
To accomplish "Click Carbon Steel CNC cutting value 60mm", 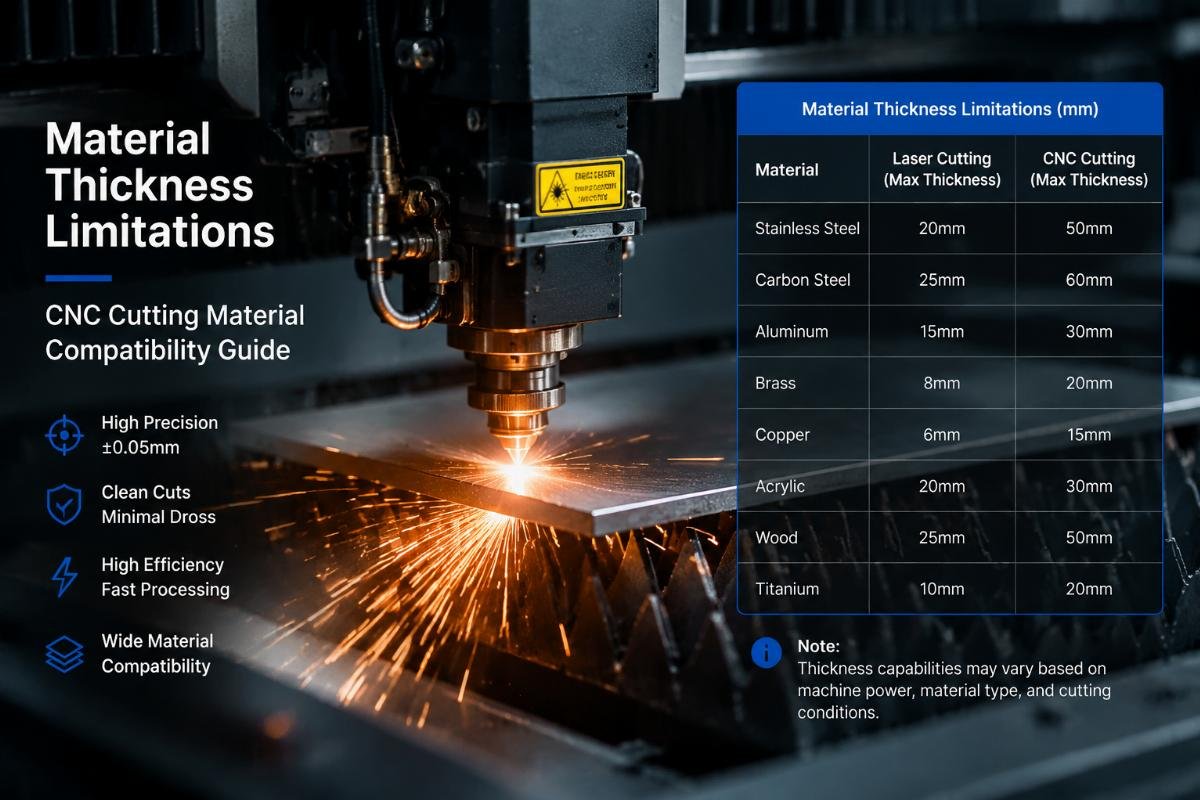I will tap(1089, 280).
